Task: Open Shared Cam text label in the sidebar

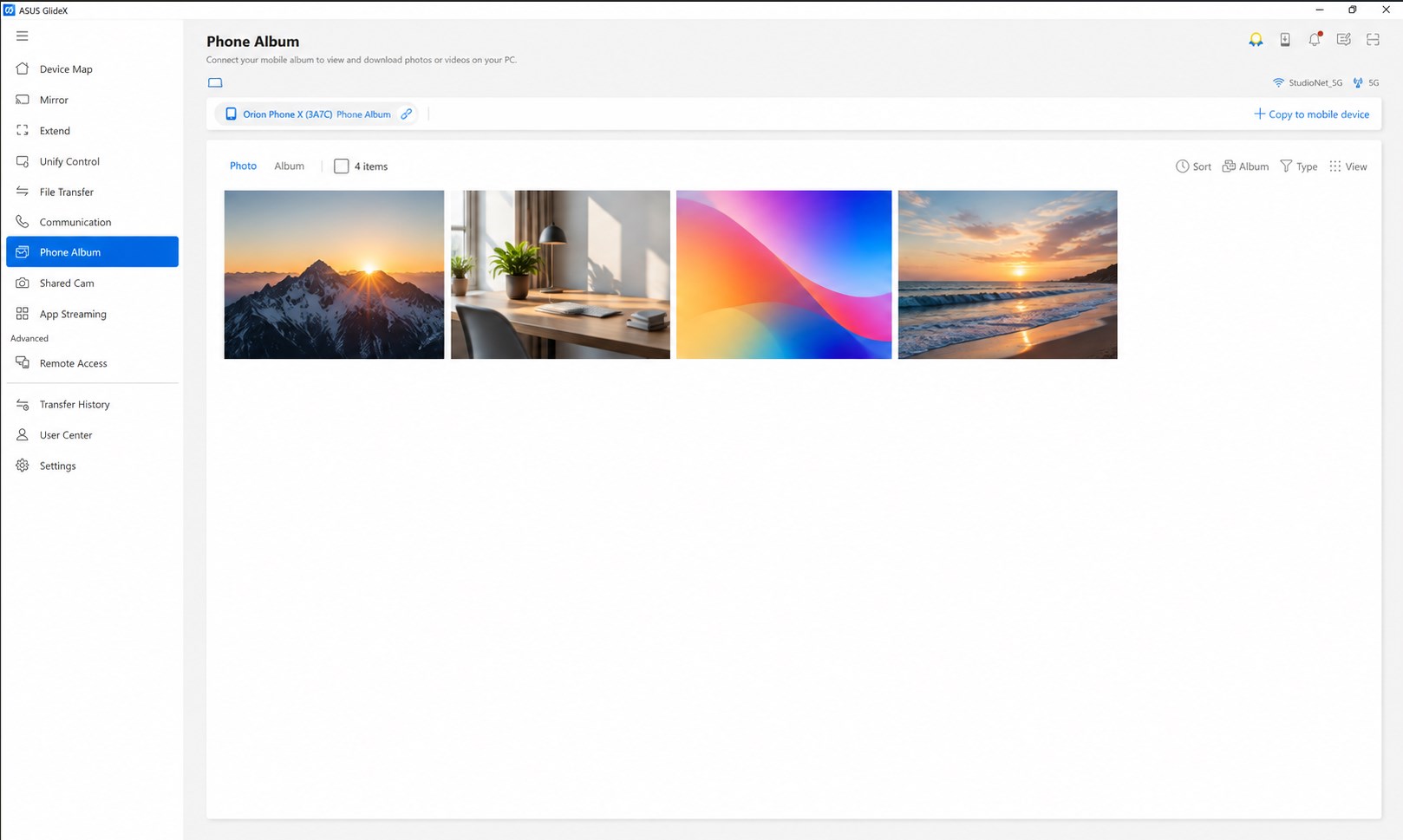Action: click(x=67, y=283)
